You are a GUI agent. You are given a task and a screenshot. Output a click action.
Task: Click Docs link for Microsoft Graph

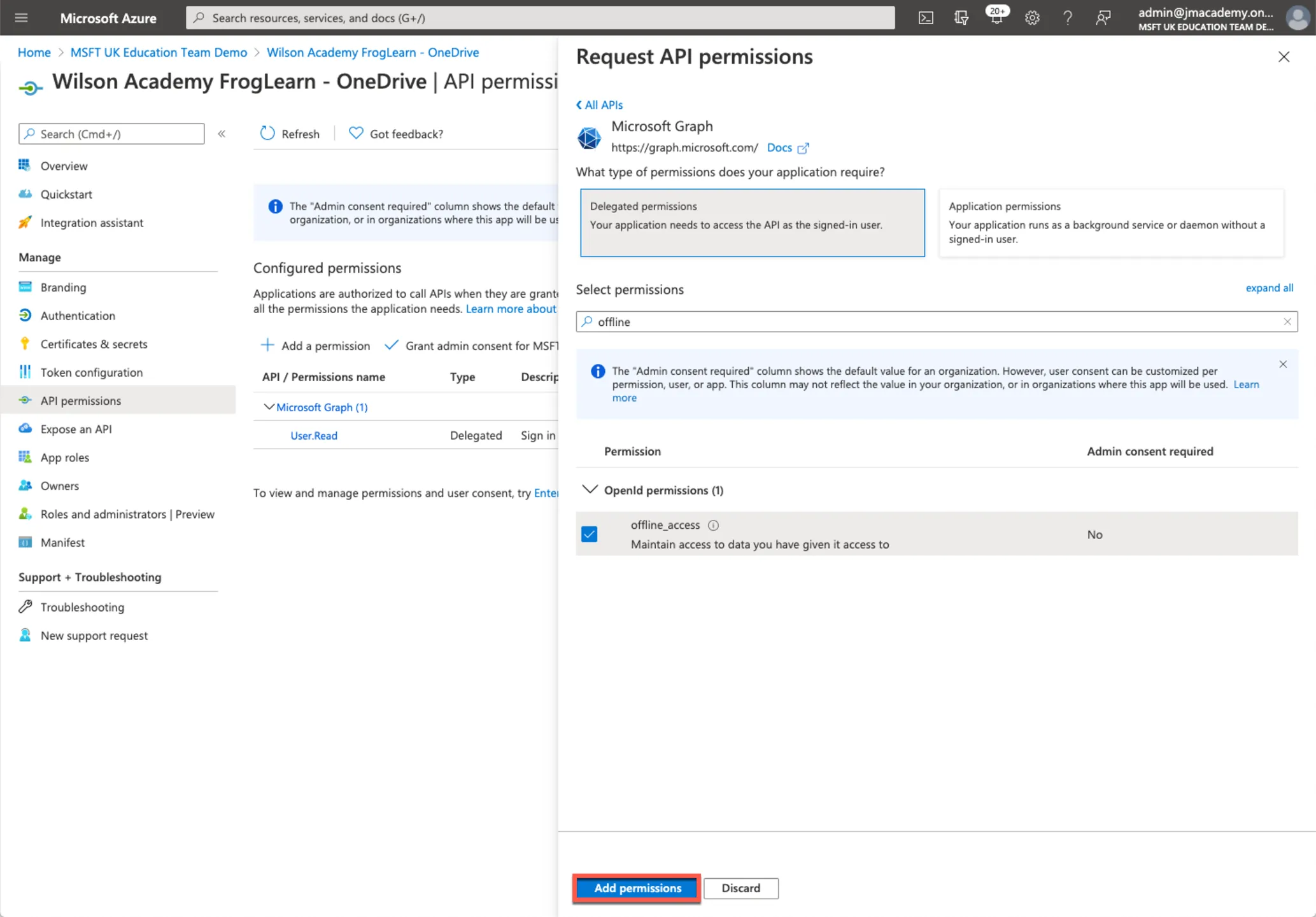(x=778, y=147)
